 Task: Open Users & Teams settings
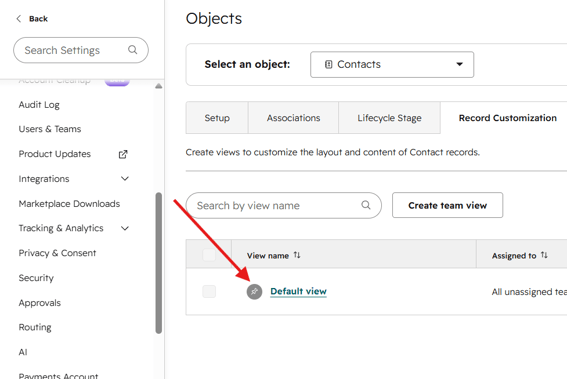tap(50, 129)
